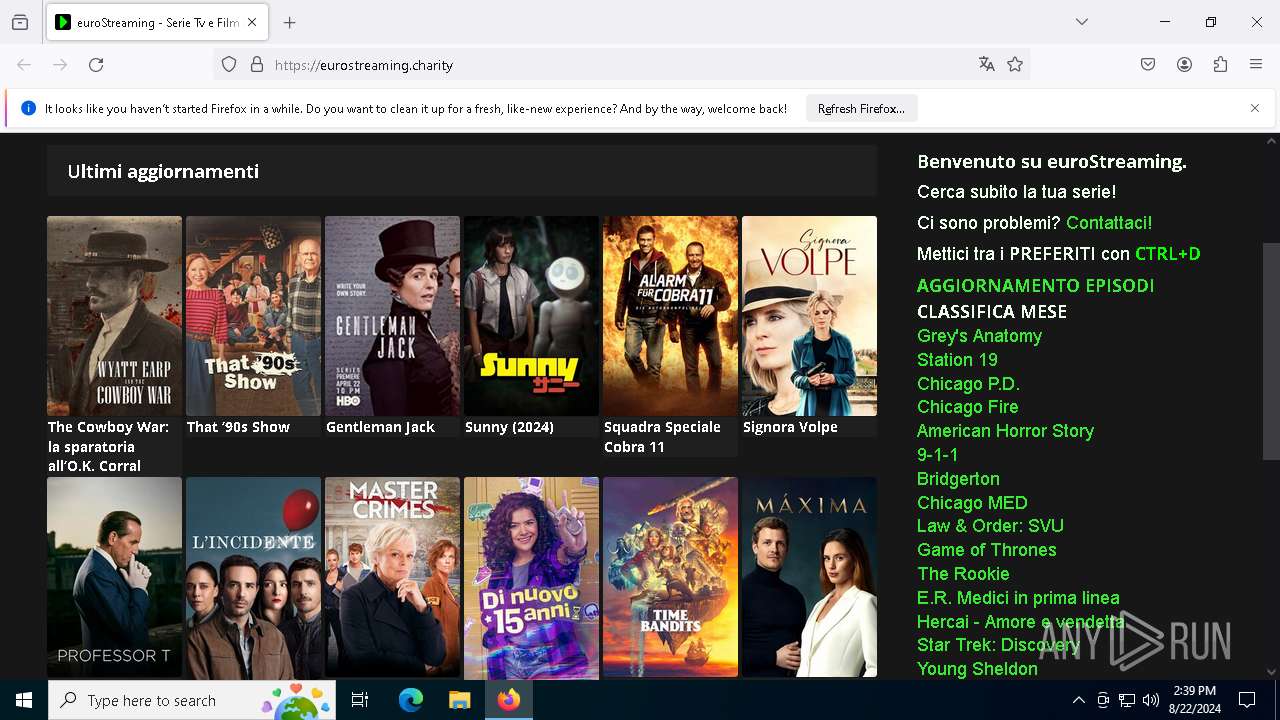Image resolution: width=1280 pixels, height=720 pixels.
Task: Open the Master Crimes poster
Action: coord(392,577)
